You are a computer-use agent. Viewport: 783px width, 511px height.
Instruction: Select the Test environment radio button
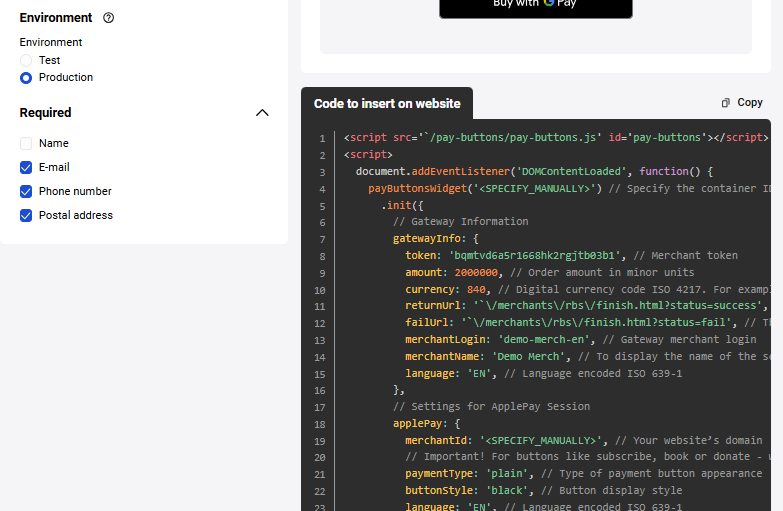pyautogui.click(x=26, y=61)
